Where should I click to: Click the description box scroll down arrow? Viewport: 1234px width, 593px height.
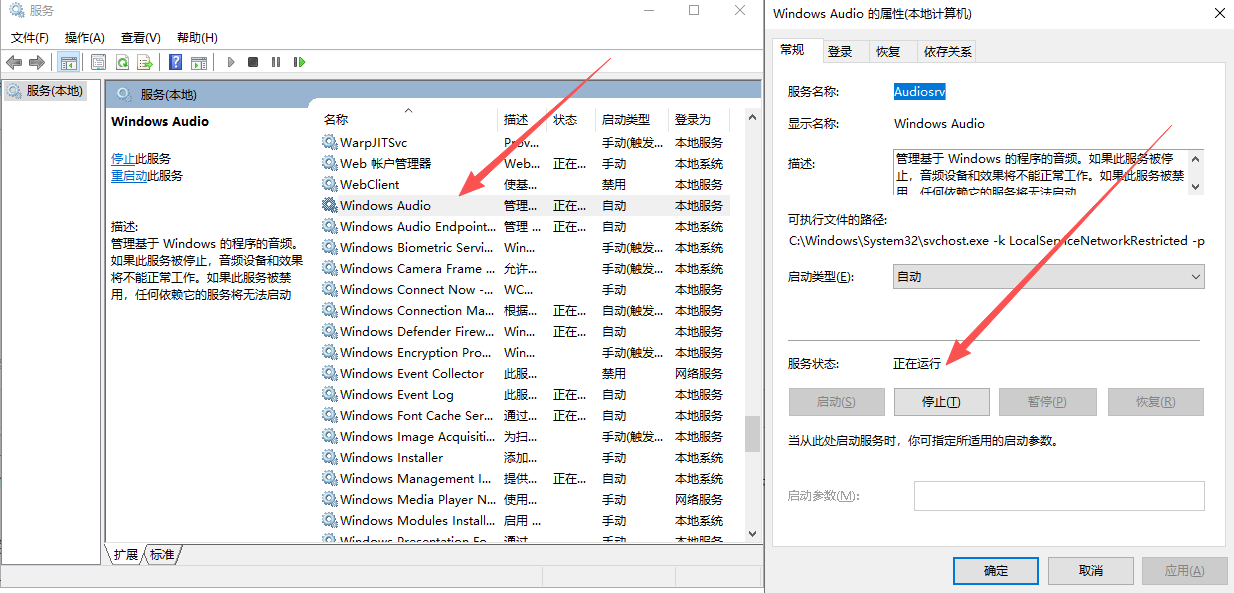click(1197, 186)
